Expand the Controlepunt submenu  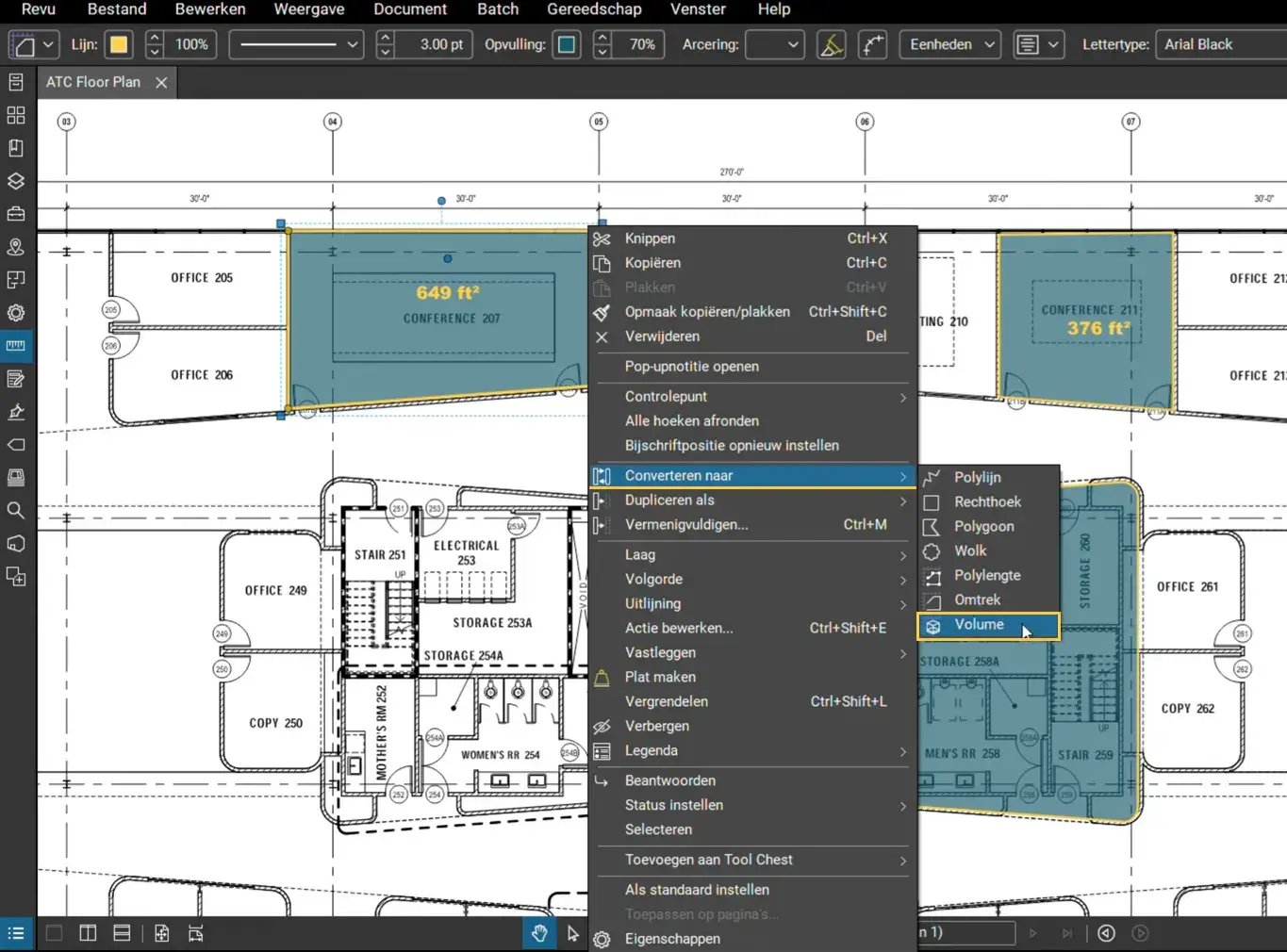pos(752,397)
